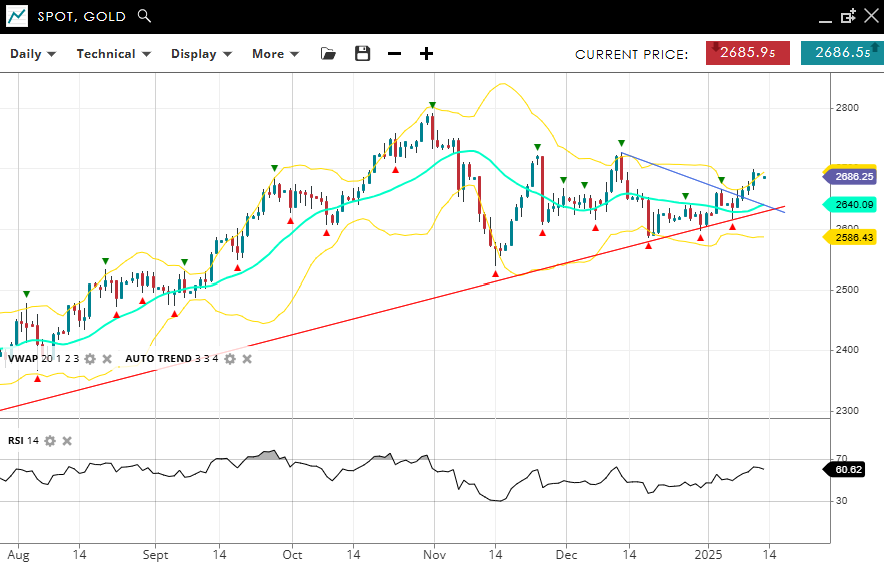884x566 pixels.
Task: Click the open folder icon
Action: [x=328, y=54]
